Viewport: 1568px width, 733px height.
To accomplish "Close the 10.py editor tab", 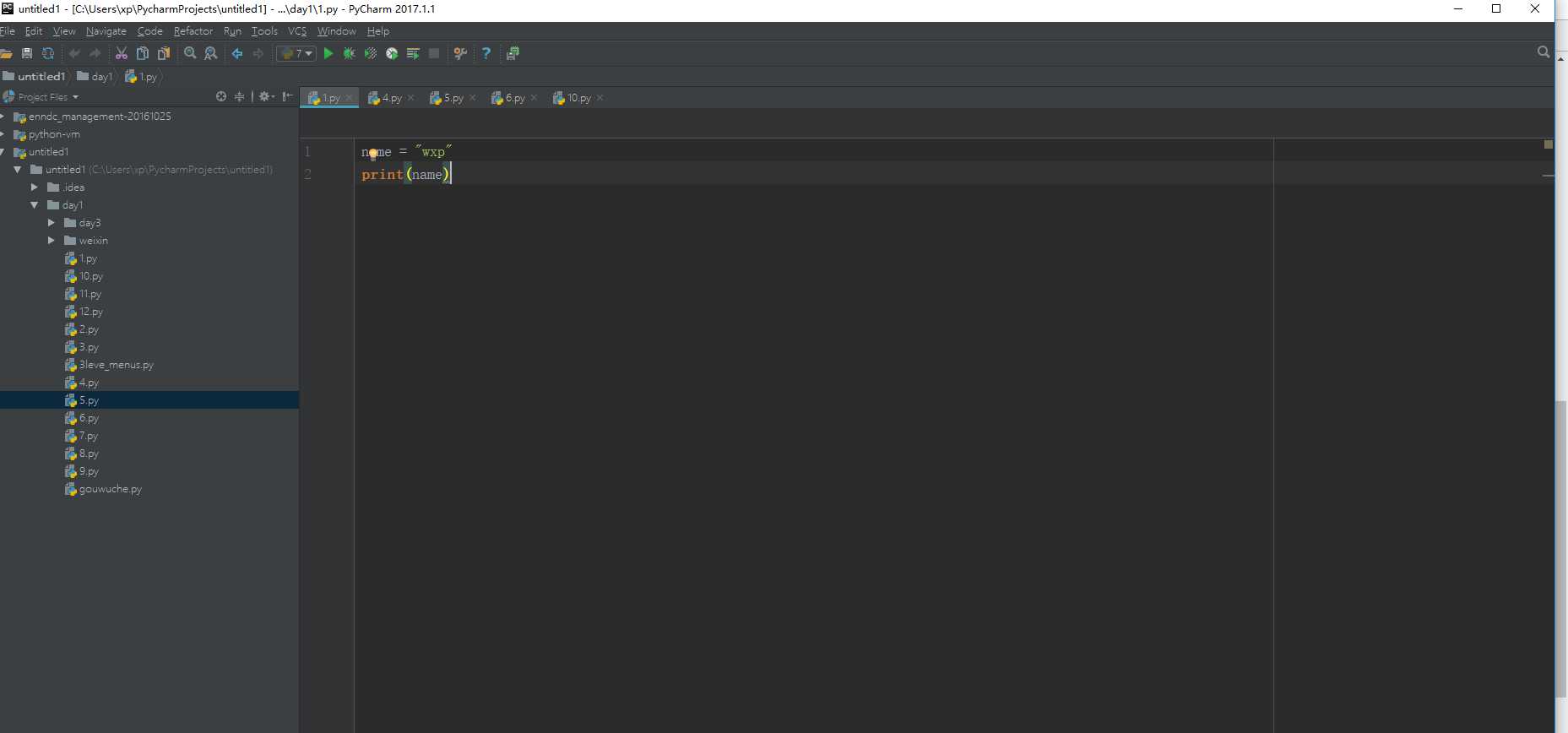I will (600, 98).
